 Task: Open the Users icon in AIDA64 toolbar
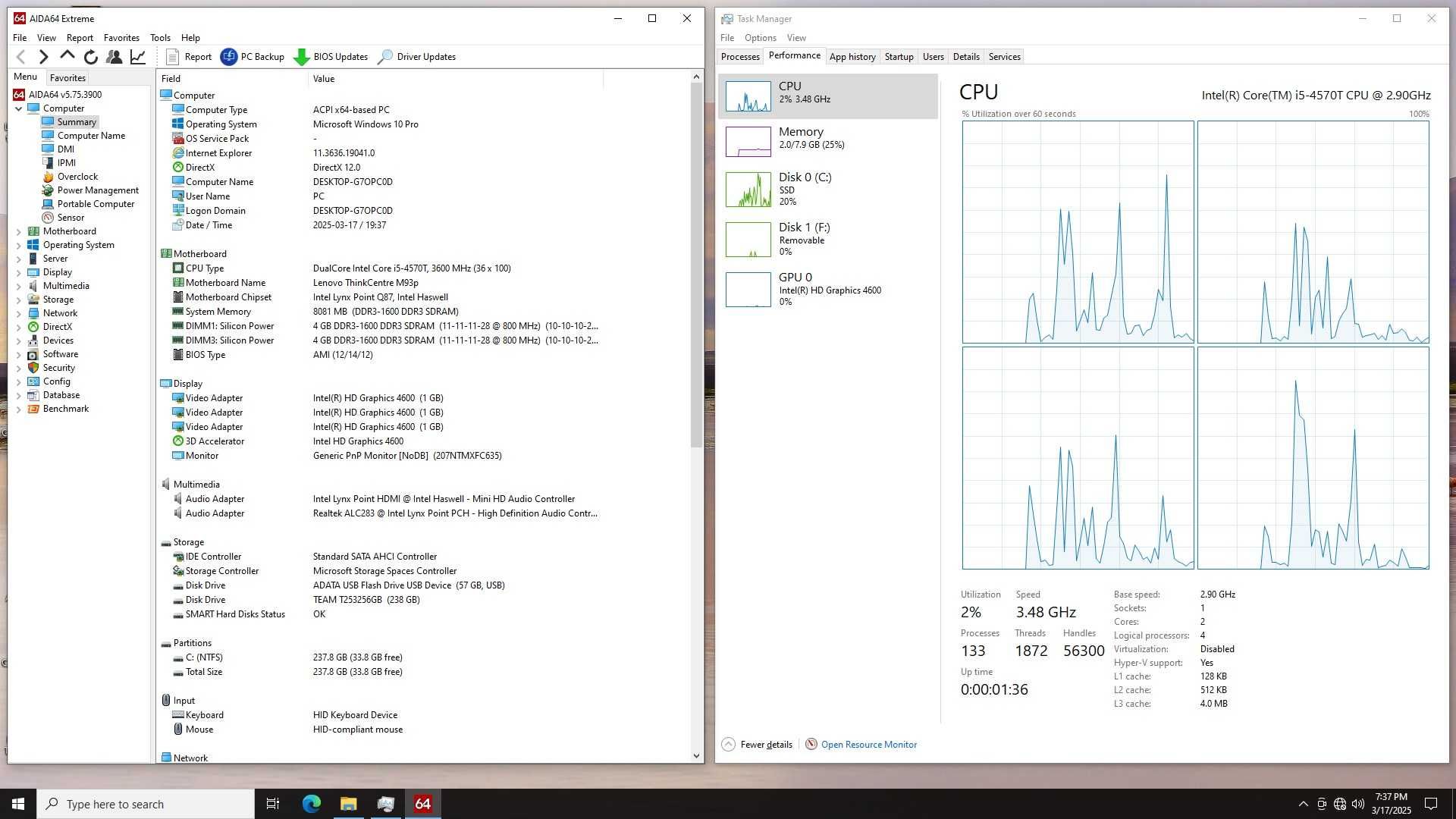click(x=114, y=57)
